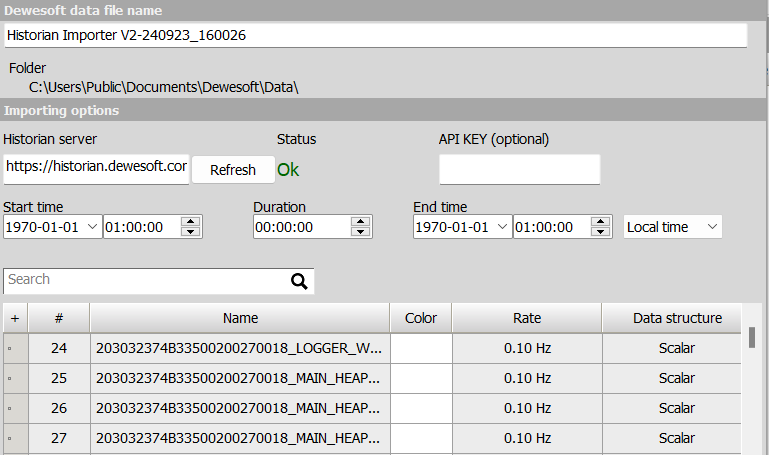The width and height of the screenshot is (769, 455).
Task: Click row number 26 cell
Action: click(x=59, y=408)
